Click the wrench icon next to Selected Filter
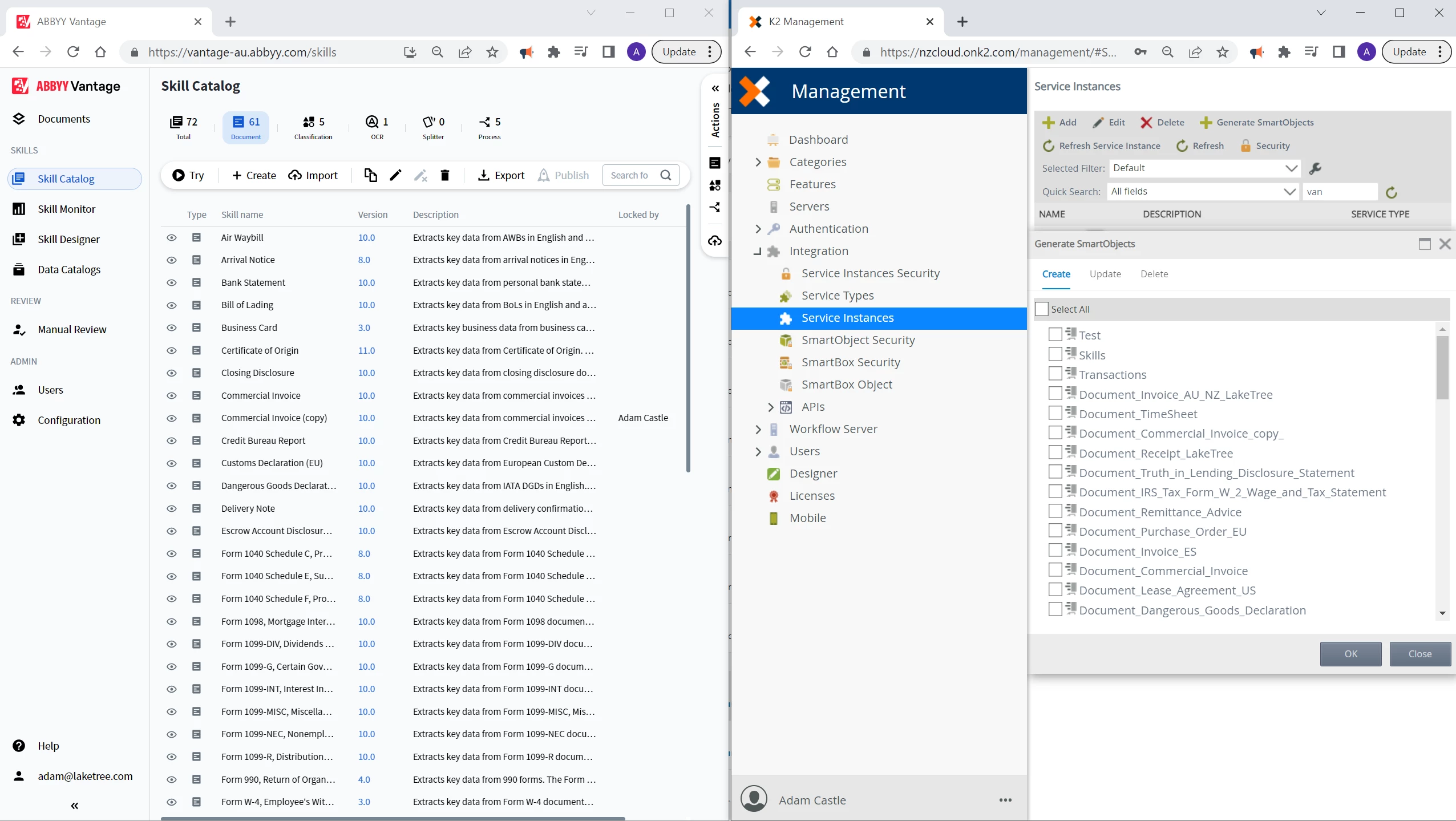 (x=1315, y=168)
